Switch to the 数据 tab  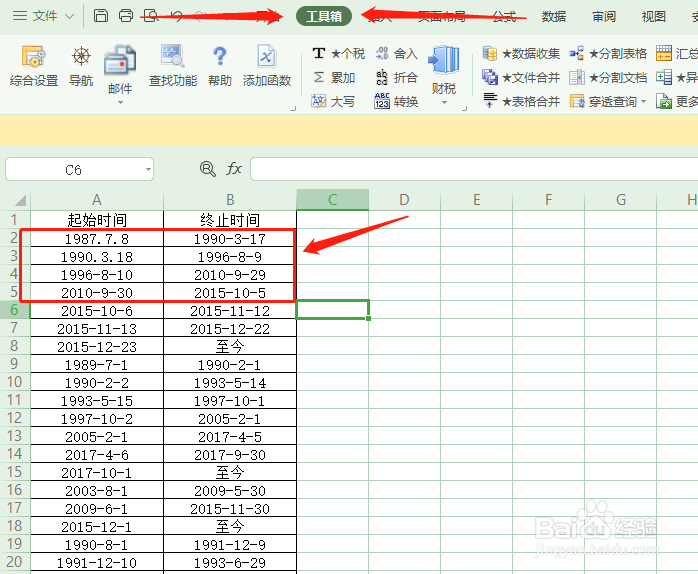pos(554,16)
